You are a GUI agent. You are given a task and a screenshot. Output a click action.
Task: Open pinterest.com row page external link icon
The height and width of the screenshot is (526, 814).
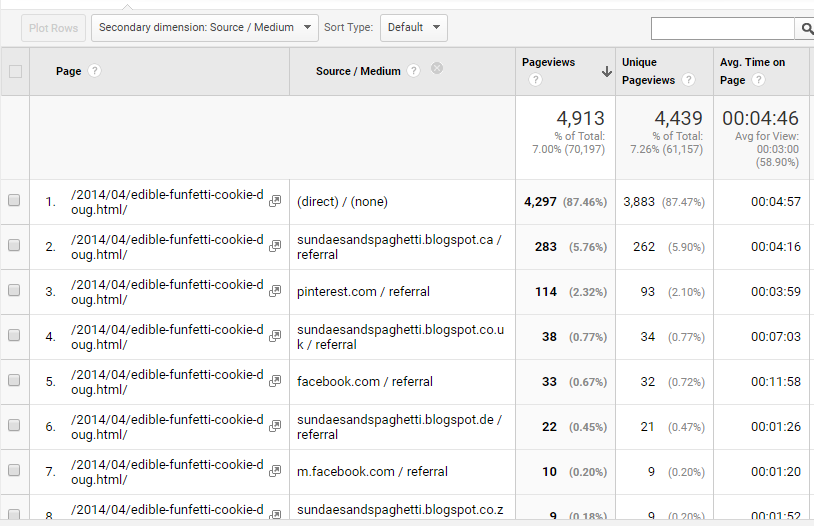(x=275, y=292)
